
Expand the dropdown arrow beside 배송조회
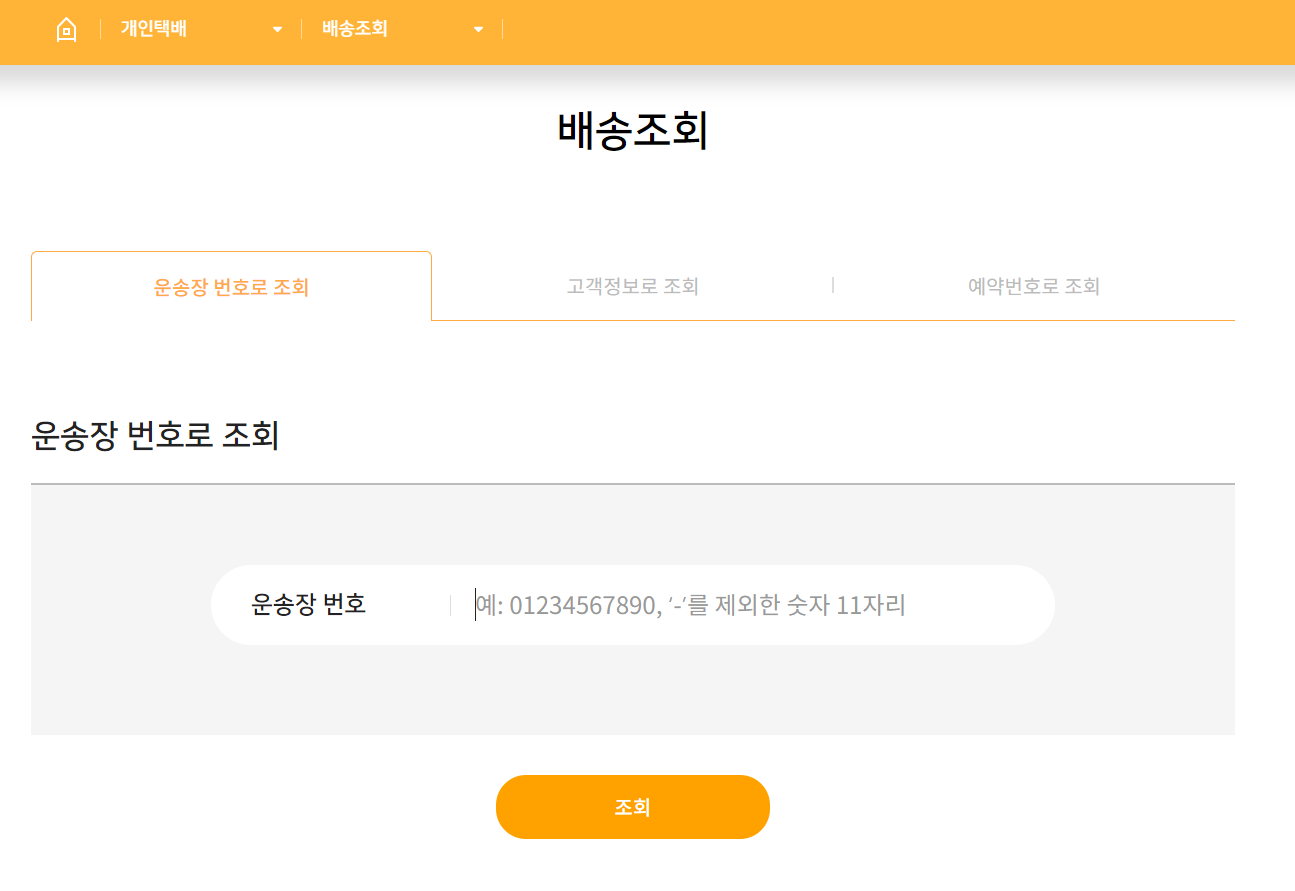coord(478,29)
